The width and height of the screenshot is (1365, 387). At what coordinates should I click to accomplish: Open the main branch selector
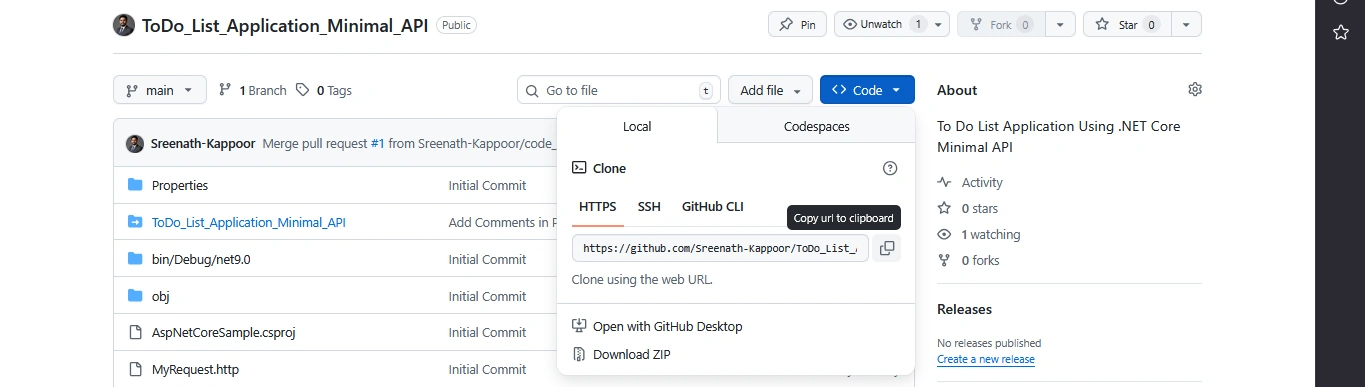coord(160,90)
